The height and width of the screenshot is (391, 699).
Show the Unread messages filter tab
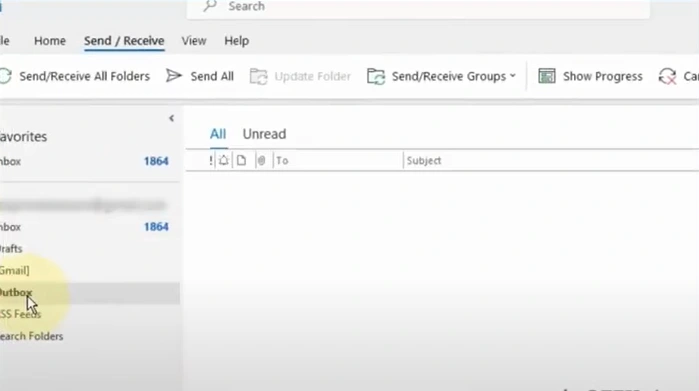pos(264,134)
